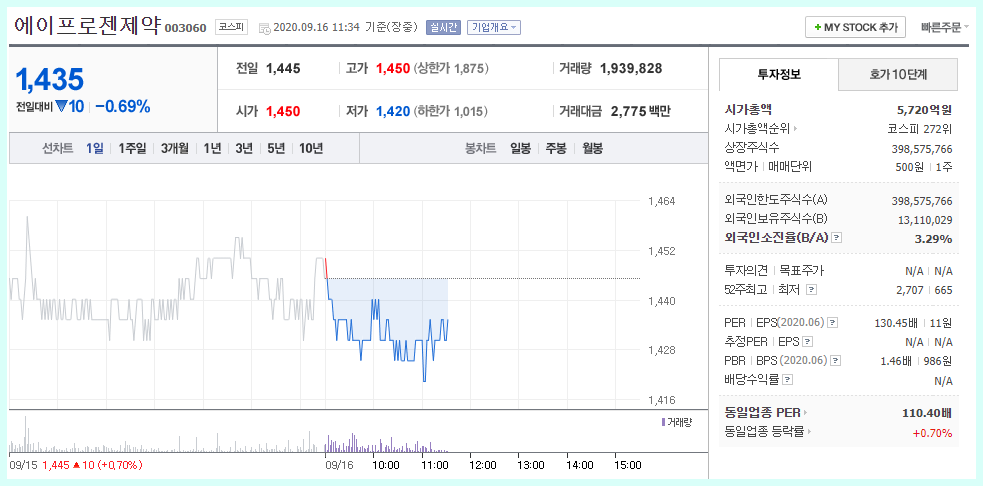Click the purple 거래량 legend marker
Viewport: 983px width, 486px height.
point(664,422)
